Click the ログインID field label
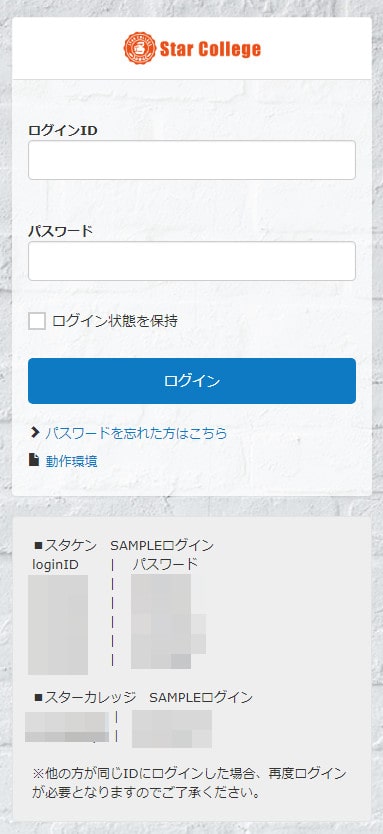The width and height of the screenshot is (383, 834). 63,130
